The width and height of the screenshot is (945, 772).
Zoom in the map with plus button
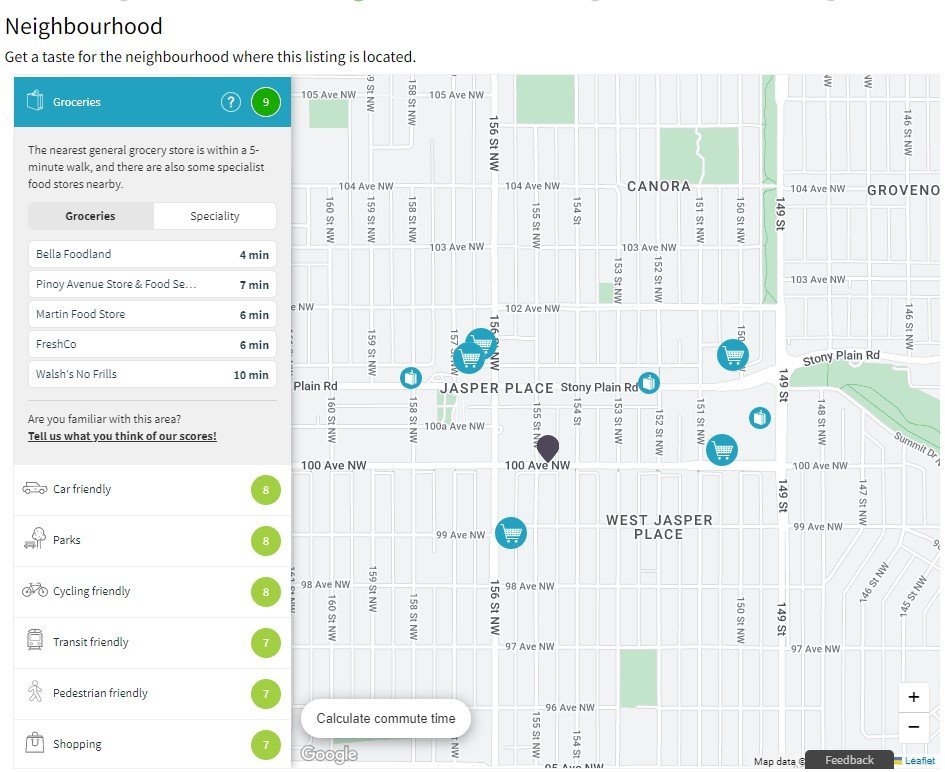click(x=914, y=697)
